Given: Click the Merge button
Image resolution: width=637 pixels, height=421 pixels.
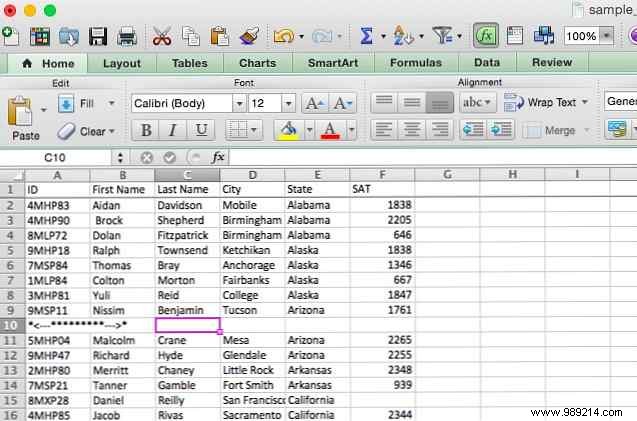Looking at the screenshot, I should pos(552,130).
